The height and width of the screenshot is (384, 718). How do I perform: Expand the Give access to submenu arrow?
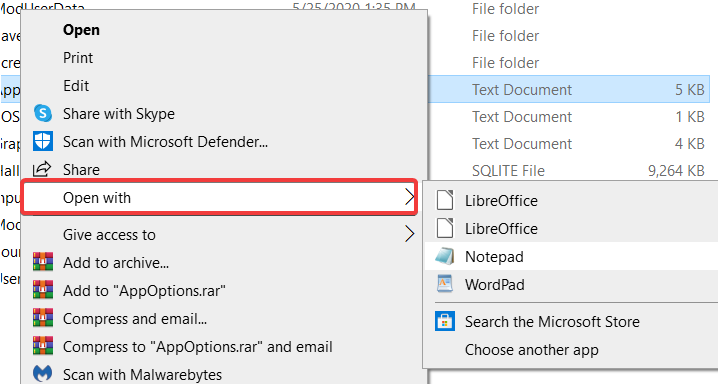[x=410, y=234]
